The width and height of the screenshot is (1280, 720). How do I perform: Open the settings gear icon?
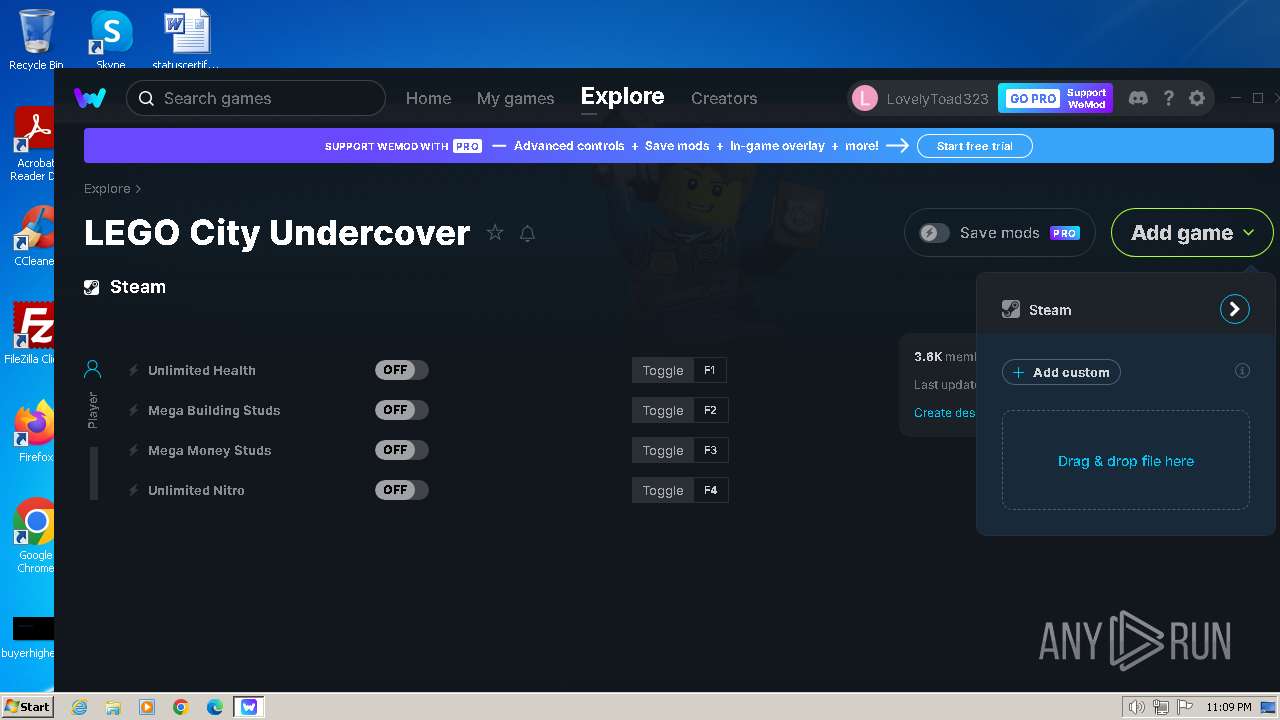[1197, 98]
